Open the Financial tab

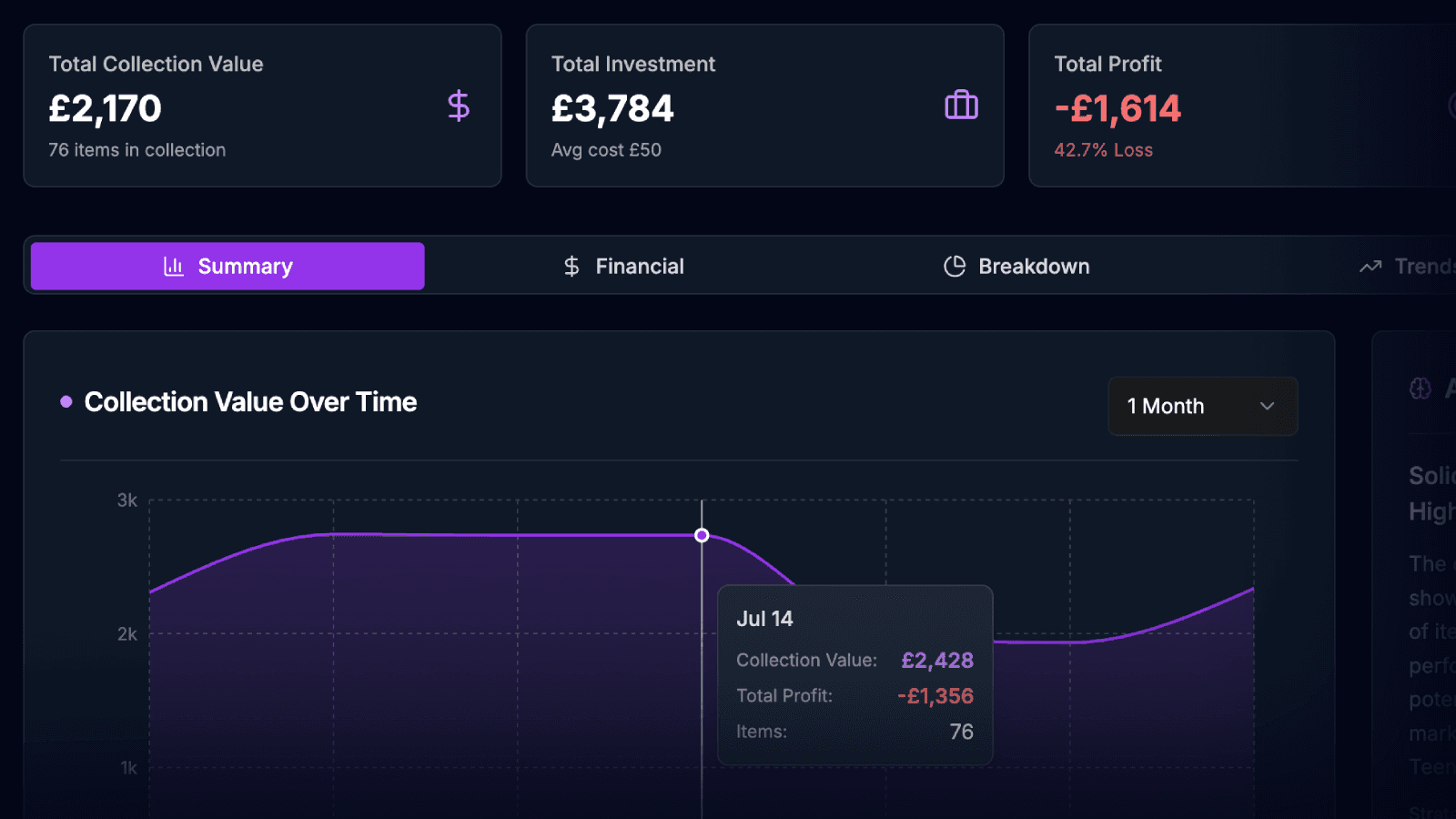(x=622, y=266)
